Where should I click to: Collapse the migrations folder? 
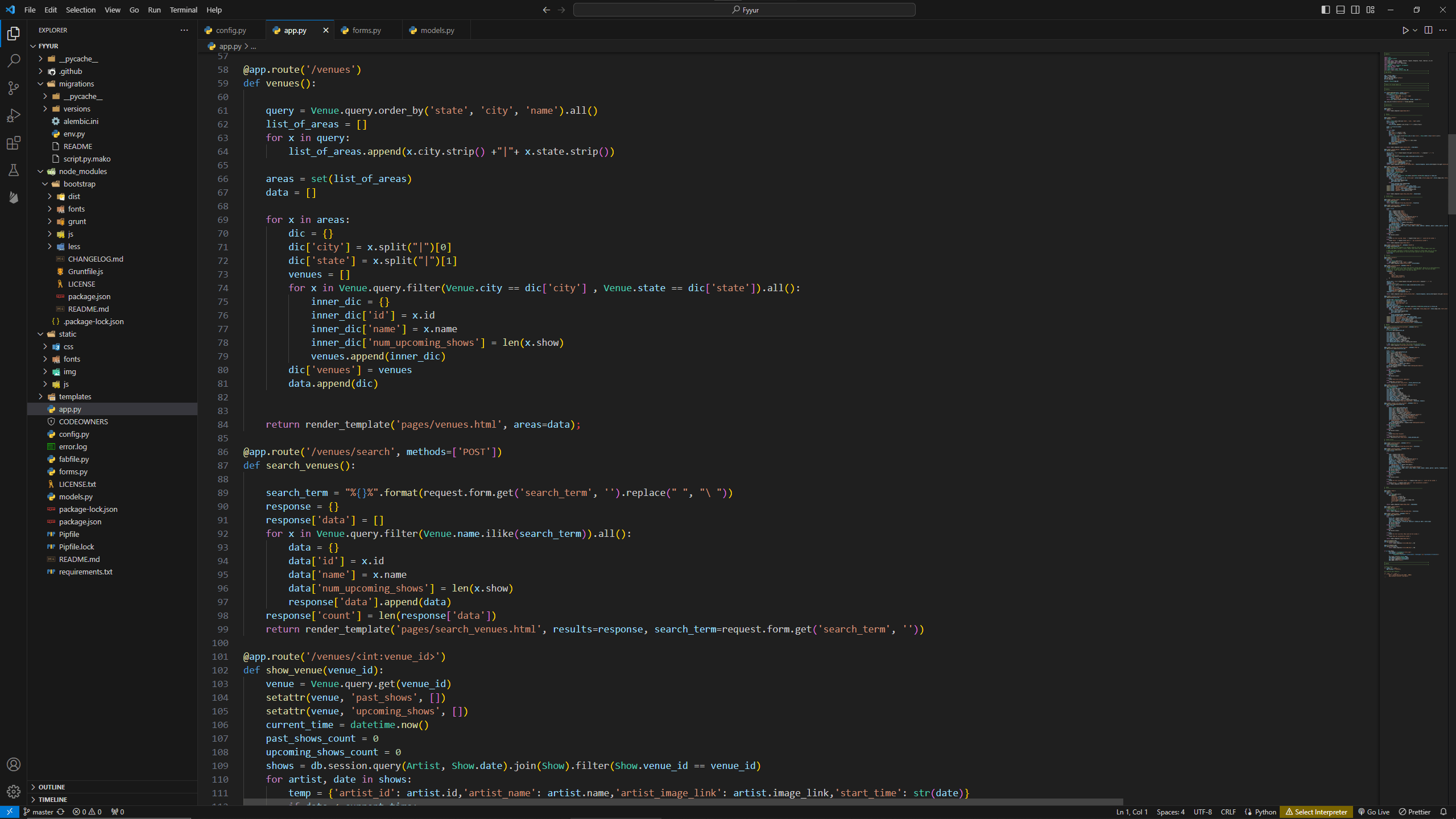[76, 84]
